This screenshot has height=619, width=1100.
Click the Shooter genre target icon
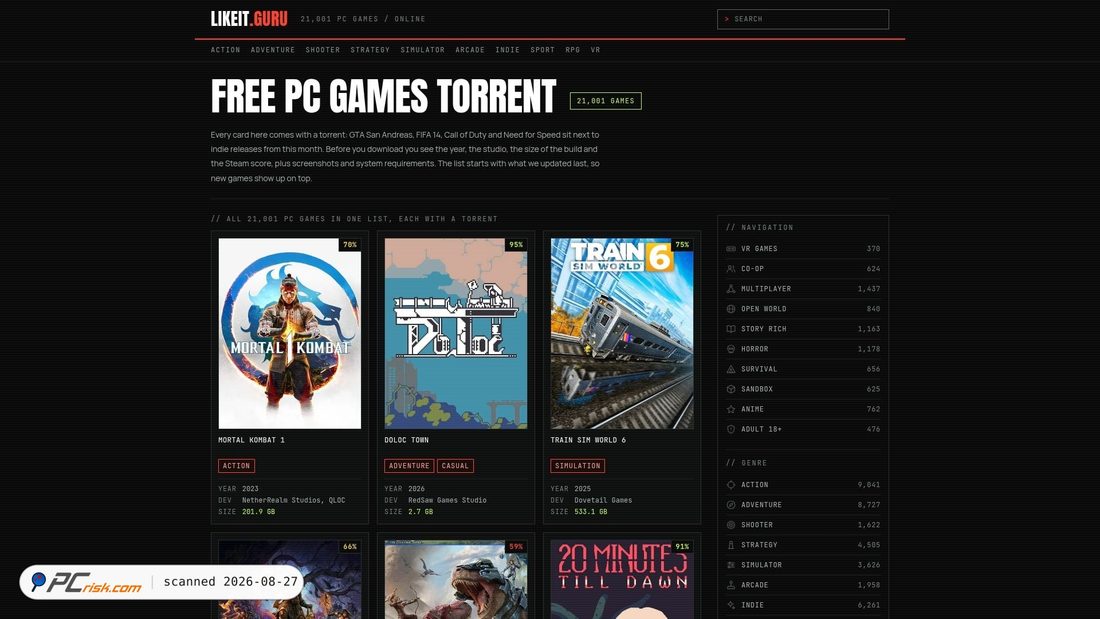[x=730, y=524]
